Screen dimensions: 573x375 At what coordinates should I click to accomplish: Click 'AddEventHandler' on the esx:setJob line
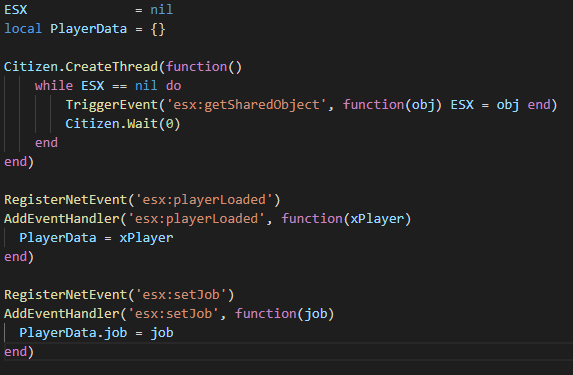click(62, 314)
